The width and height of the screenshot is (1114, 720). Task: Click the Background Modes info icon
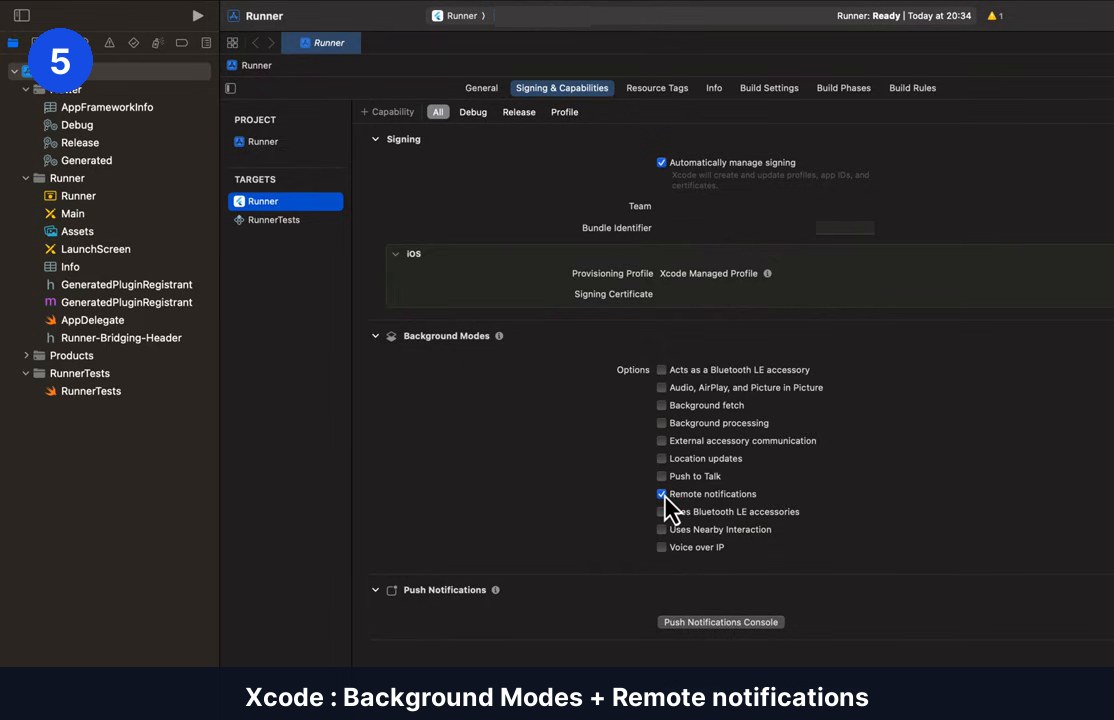tap(499, 336)
